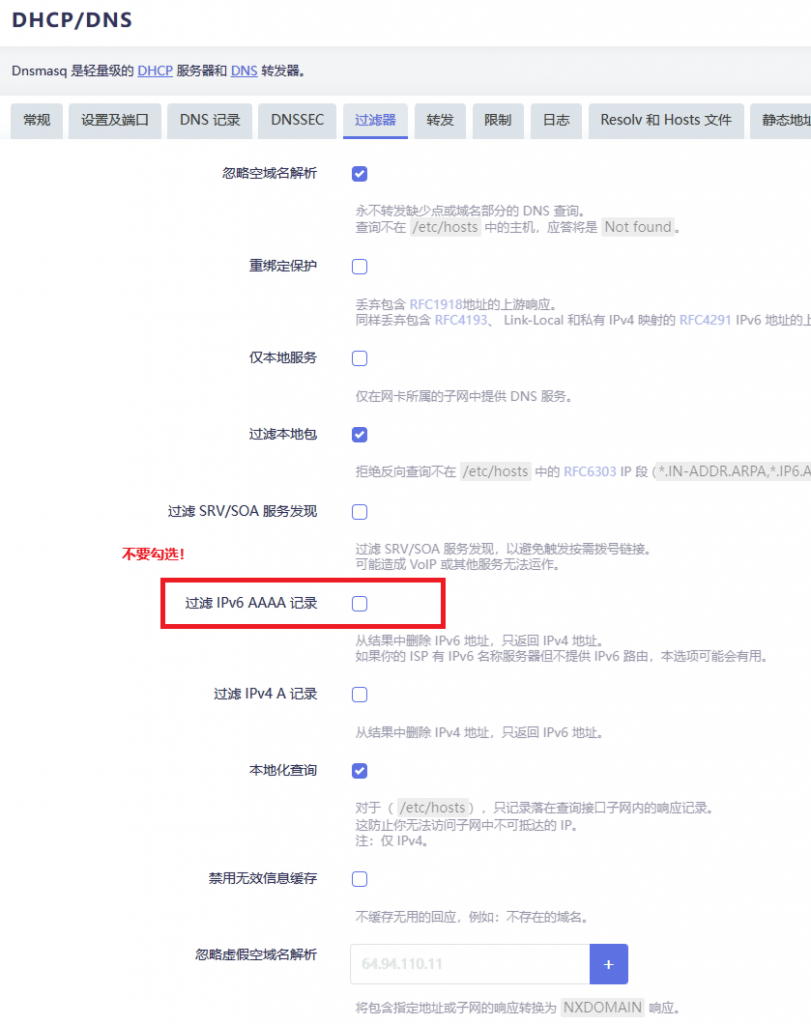Viewport: 811px width, 1024px height.
Task: Enable 过滤 IPv4 A 记录
Action: click(359, 694)
